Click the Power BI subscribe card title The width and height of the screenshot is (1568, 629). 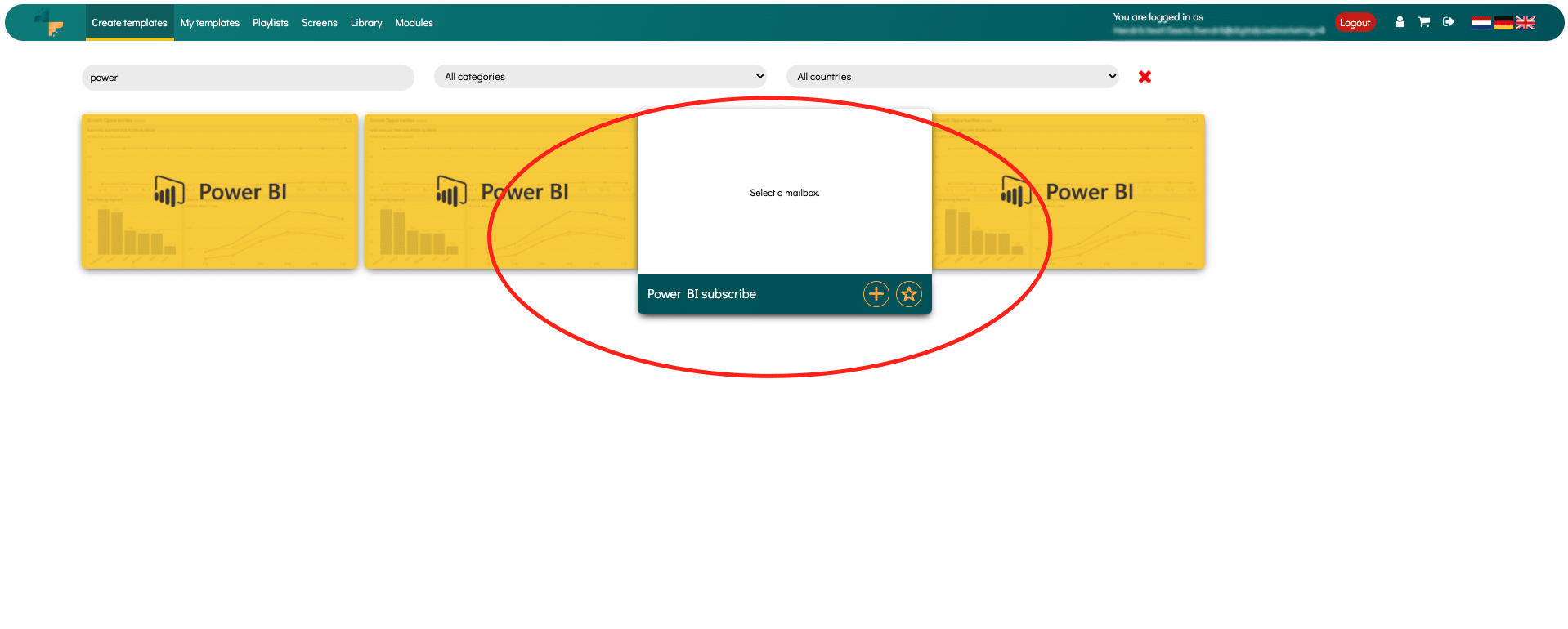tap(701, 294)
